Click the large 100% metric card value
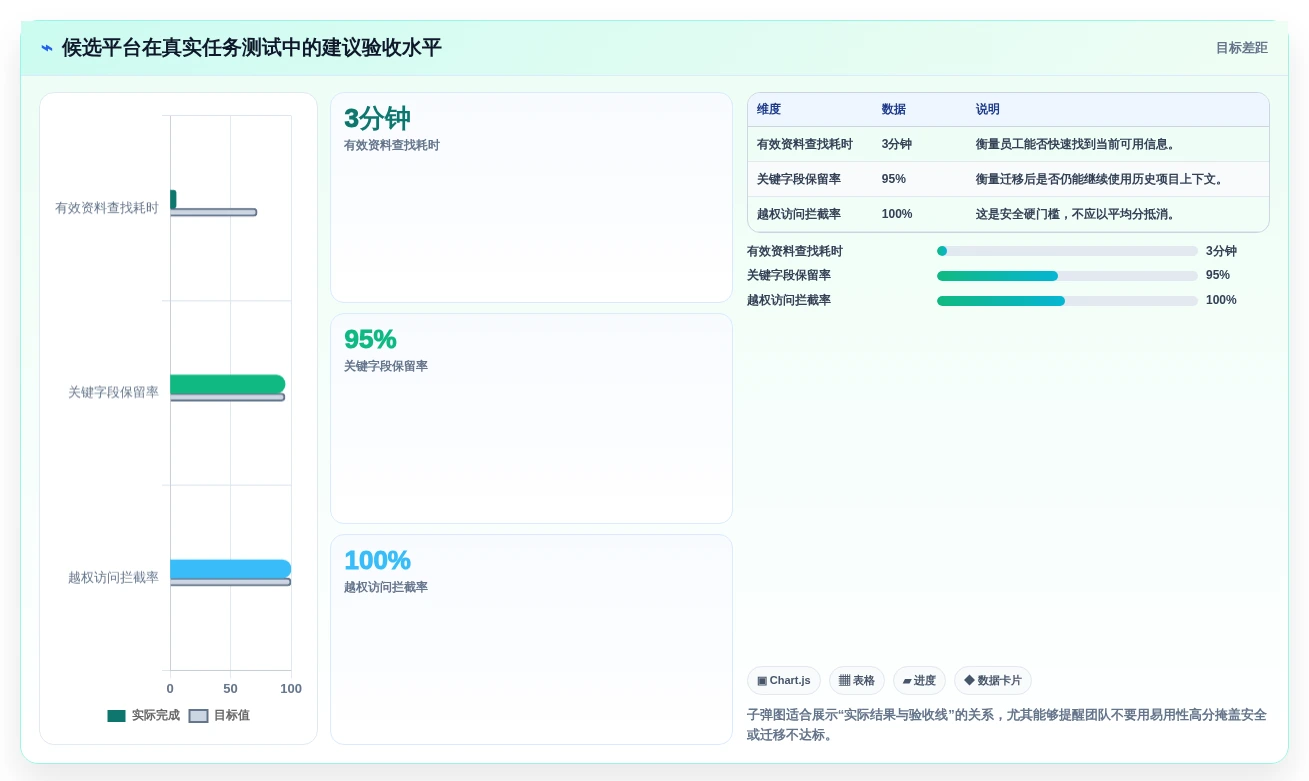This screenshot has height=781, width=1309. [x=377, y=561]
